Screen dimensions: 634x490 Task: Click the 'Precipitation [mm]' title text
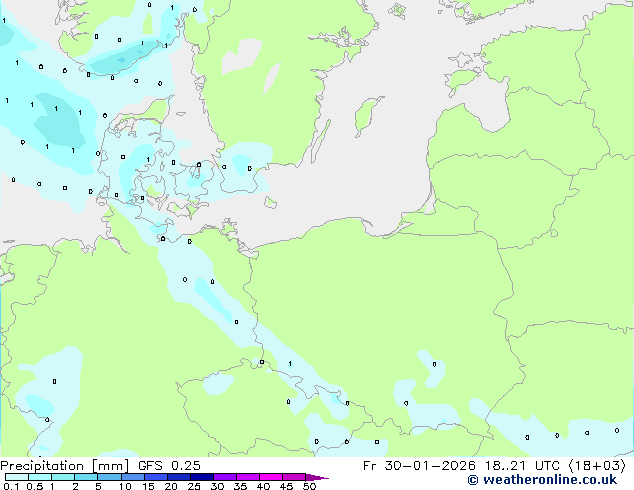click(x=65, y=466)
